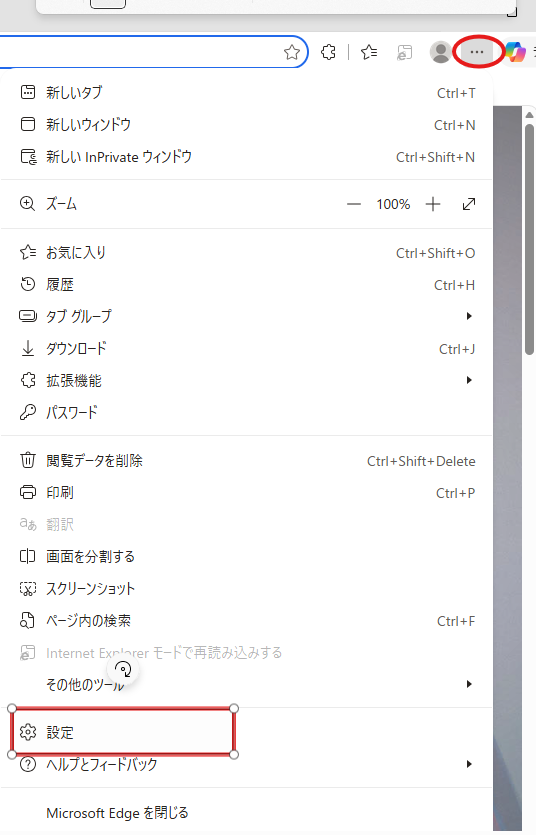Choose 閲覧データを削除 menu entry
Screen dimensions: 536x835
pyautogui.click(x=247, y=461)
